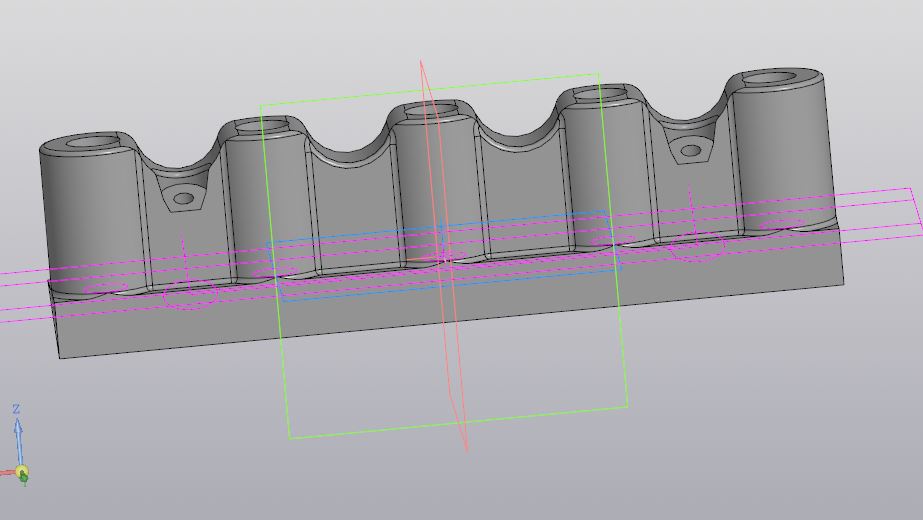Pick the center cylinder's top hole
Image resolution: width=923 pixels, height=520 pixels.
[x=432, y=109]
